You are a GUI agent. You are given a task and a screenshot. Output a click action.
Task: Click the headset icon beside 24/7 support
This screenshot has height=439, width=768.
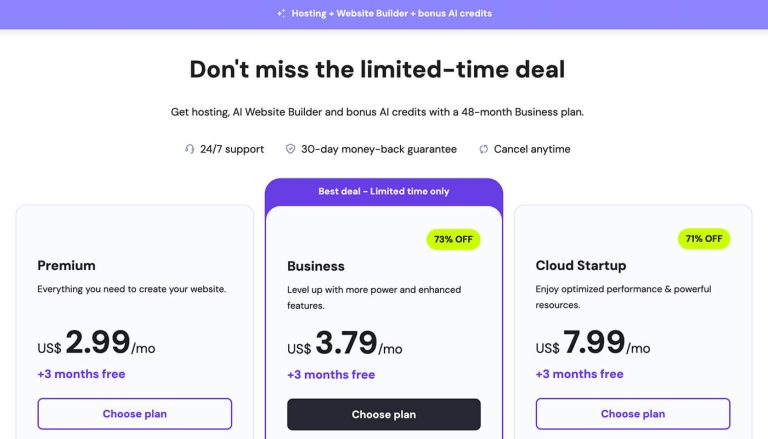pos(190,149)
